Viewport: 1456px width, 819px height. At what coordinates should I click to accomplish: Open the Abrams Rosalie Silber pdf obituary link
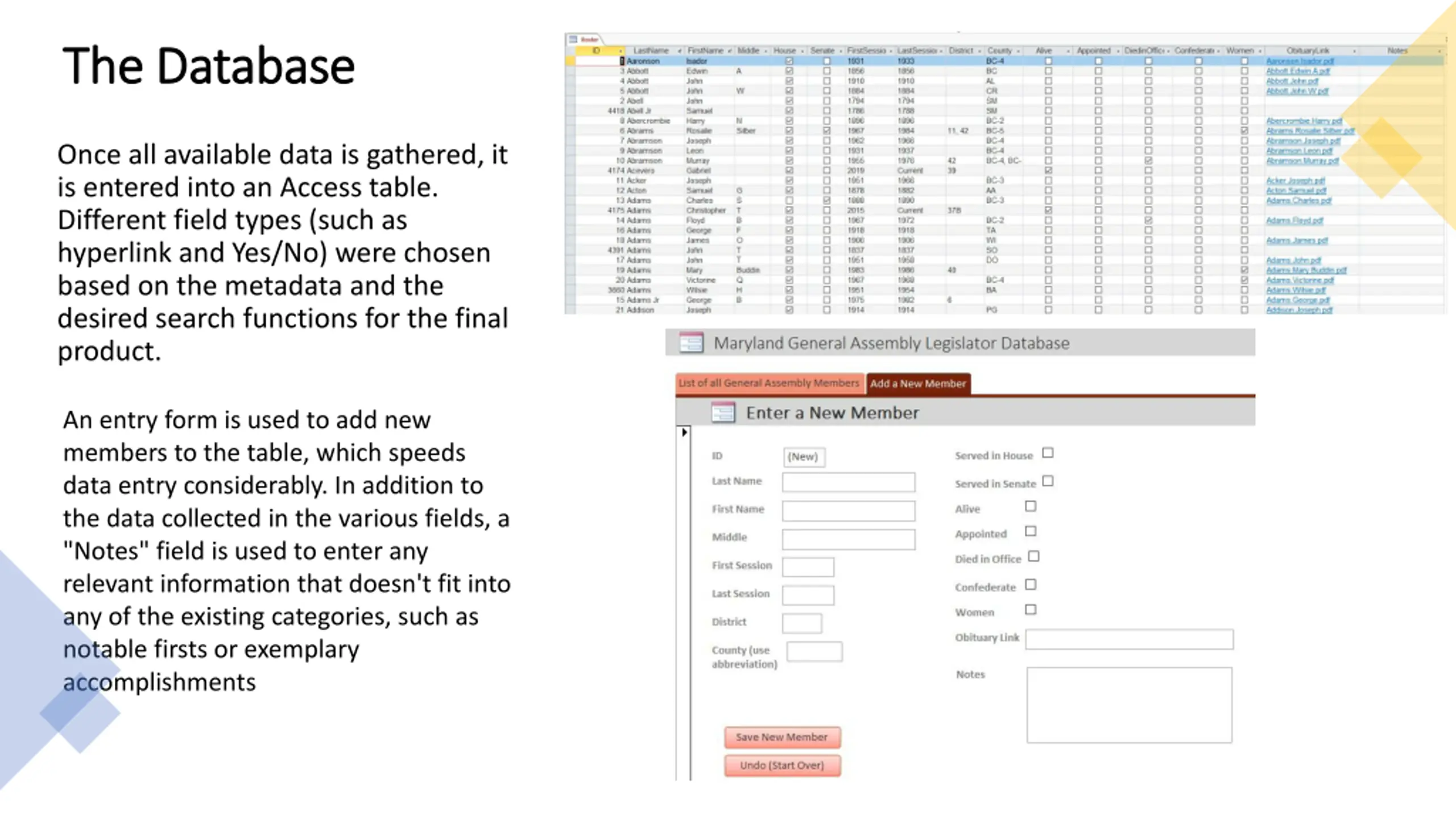point(1310,131)
